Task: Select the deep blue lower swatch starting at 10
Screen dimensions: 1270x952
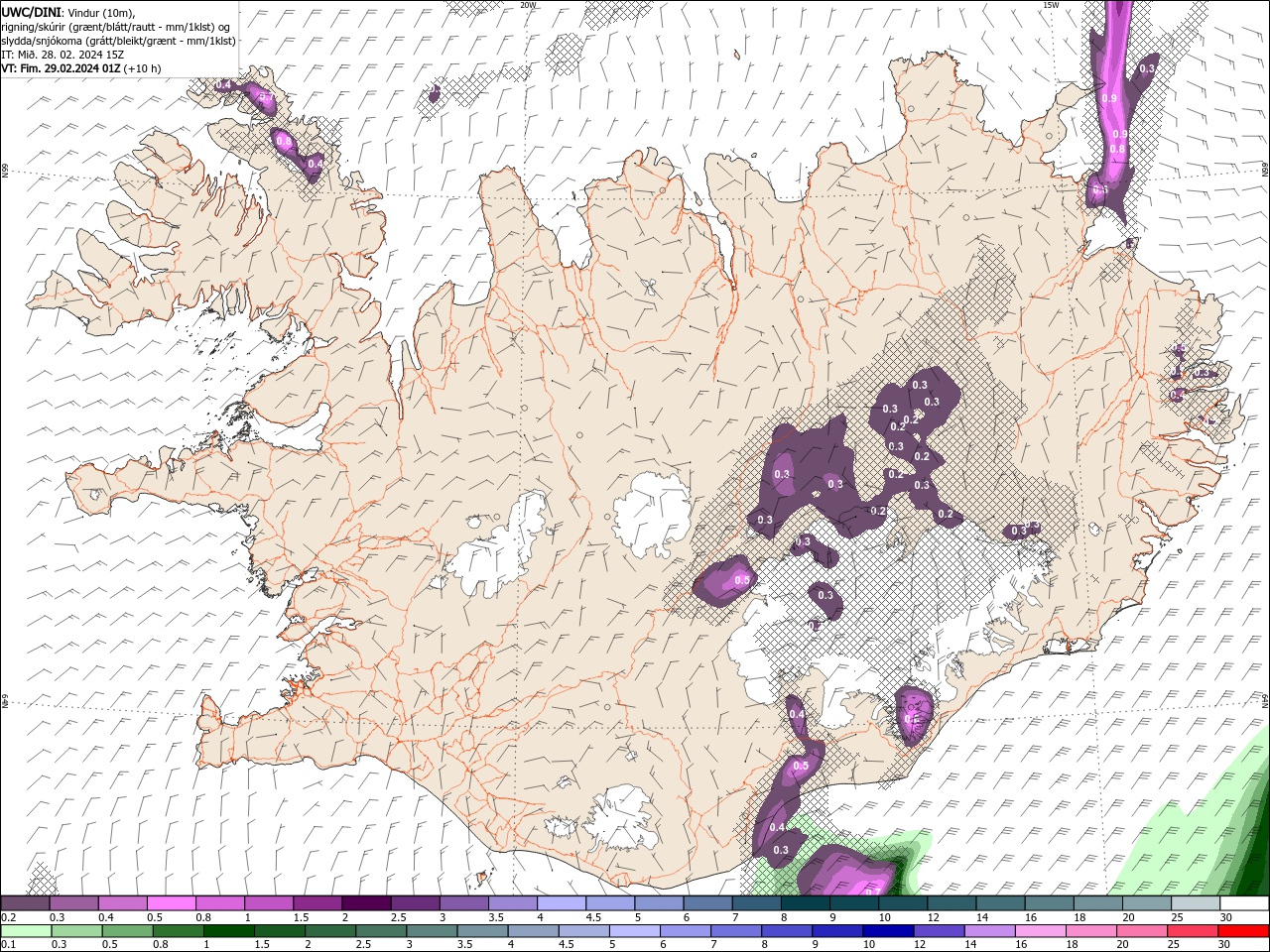Action: pyautogui.click(x=888, y=931)
